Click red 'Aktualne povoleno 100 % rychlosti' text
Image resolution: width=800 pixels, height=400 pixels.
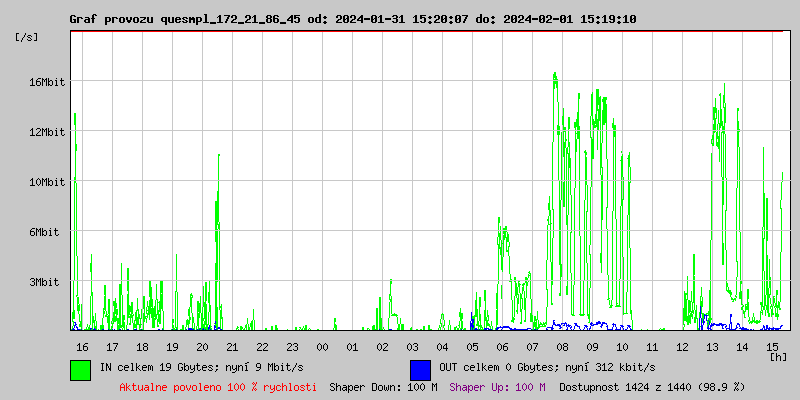point(217,386)
